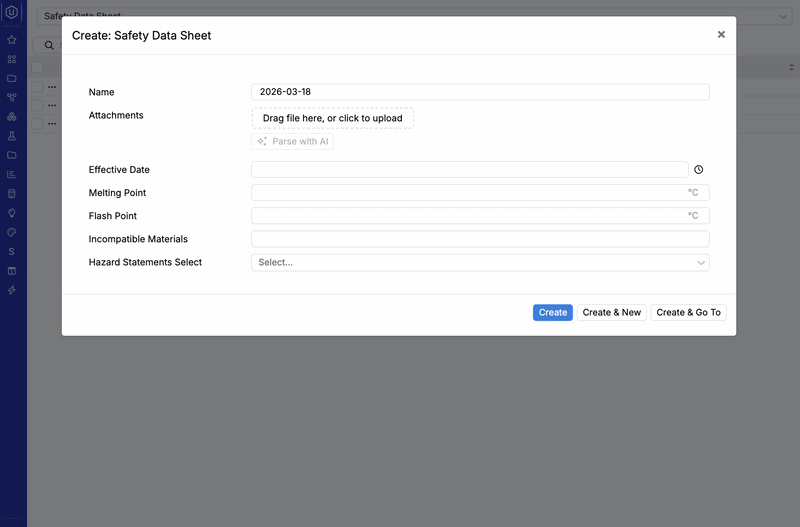
Task: Expand the Hazard Statements dropdown chevron
Action: click(x=701, y=263)
